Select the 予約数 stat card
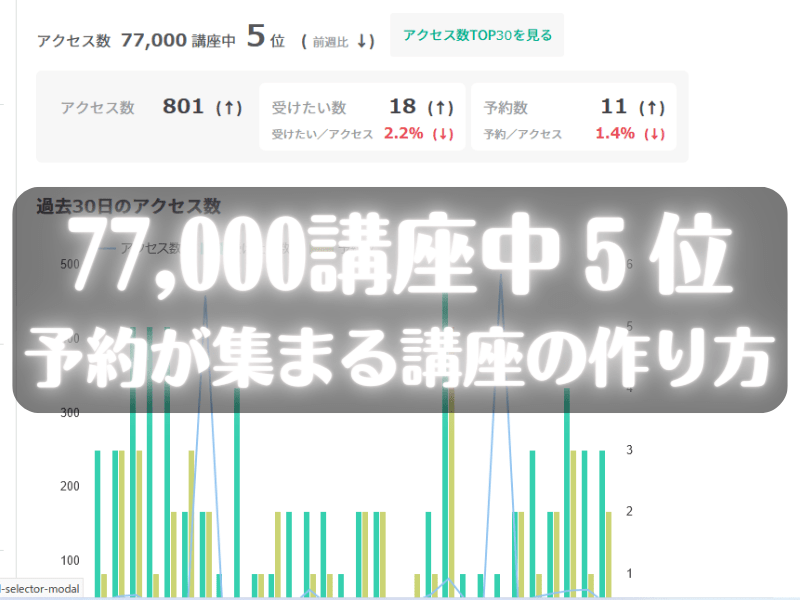 (x=573, y=117)
